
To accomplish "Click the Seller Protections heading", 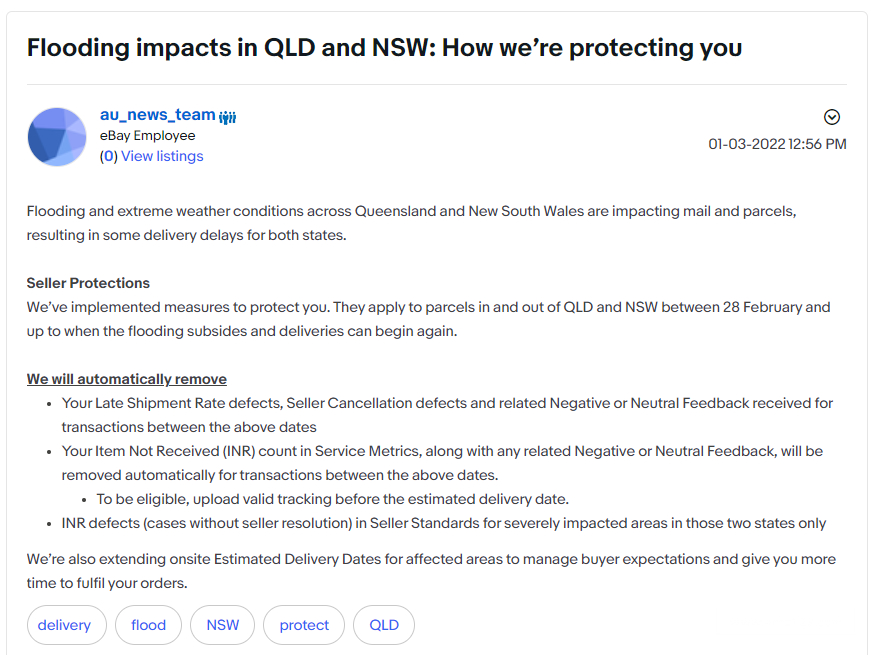I will click(88, 283).
